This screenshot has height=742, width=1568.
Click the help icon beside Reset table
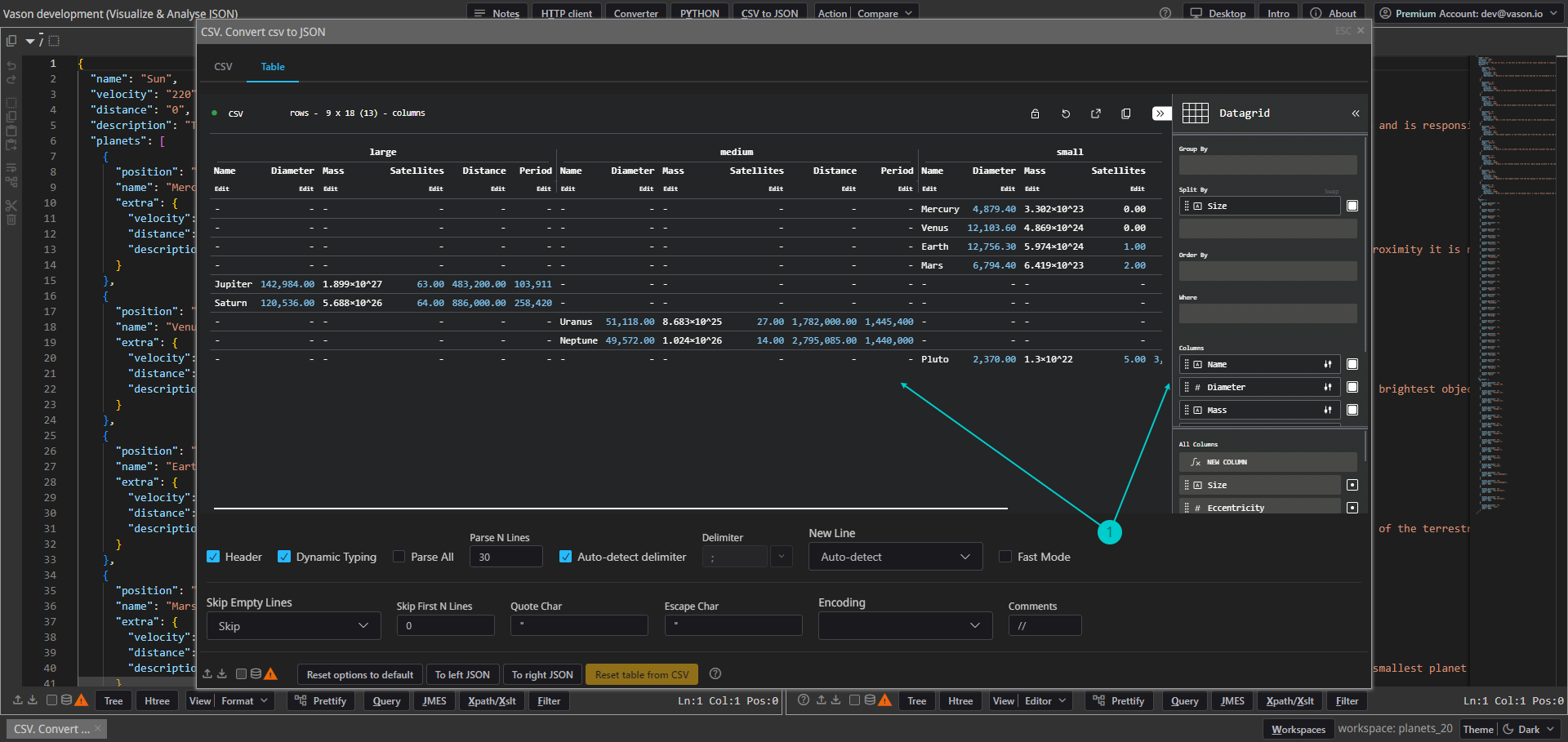(x=715, y=673)
